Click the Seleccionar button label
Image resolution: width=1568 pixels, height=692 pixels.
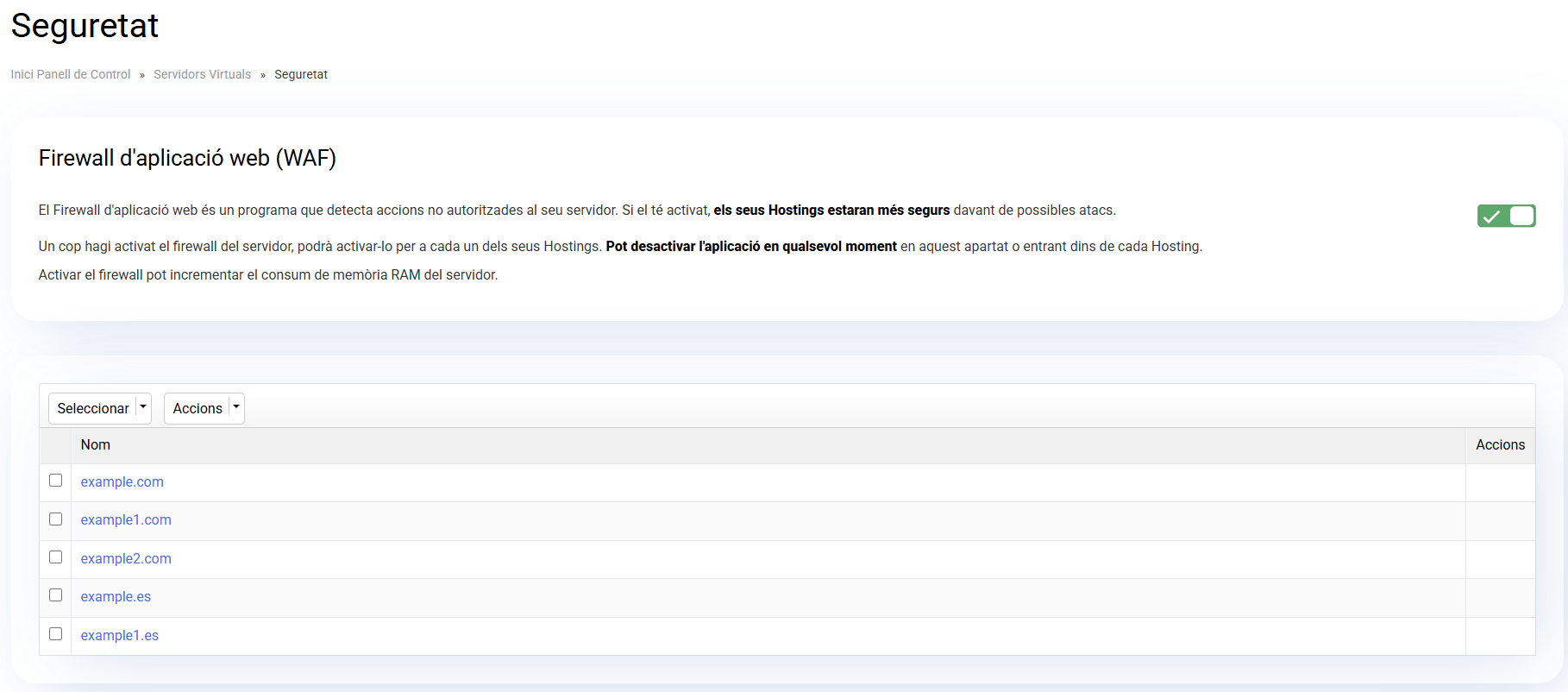(x=93, y=408)
